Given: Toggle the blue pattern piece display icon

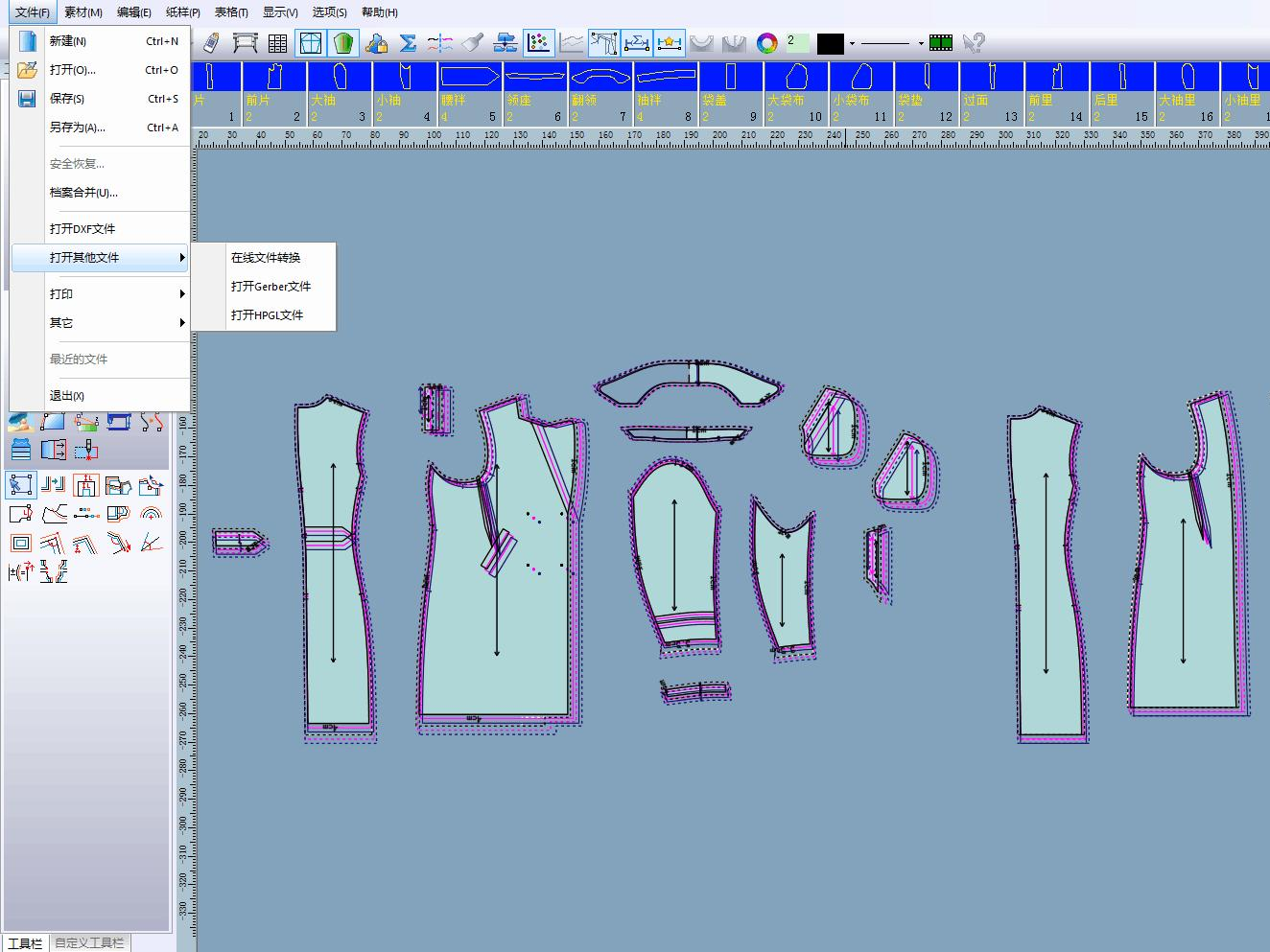Looking at the screenshot, I should [310, 43].
